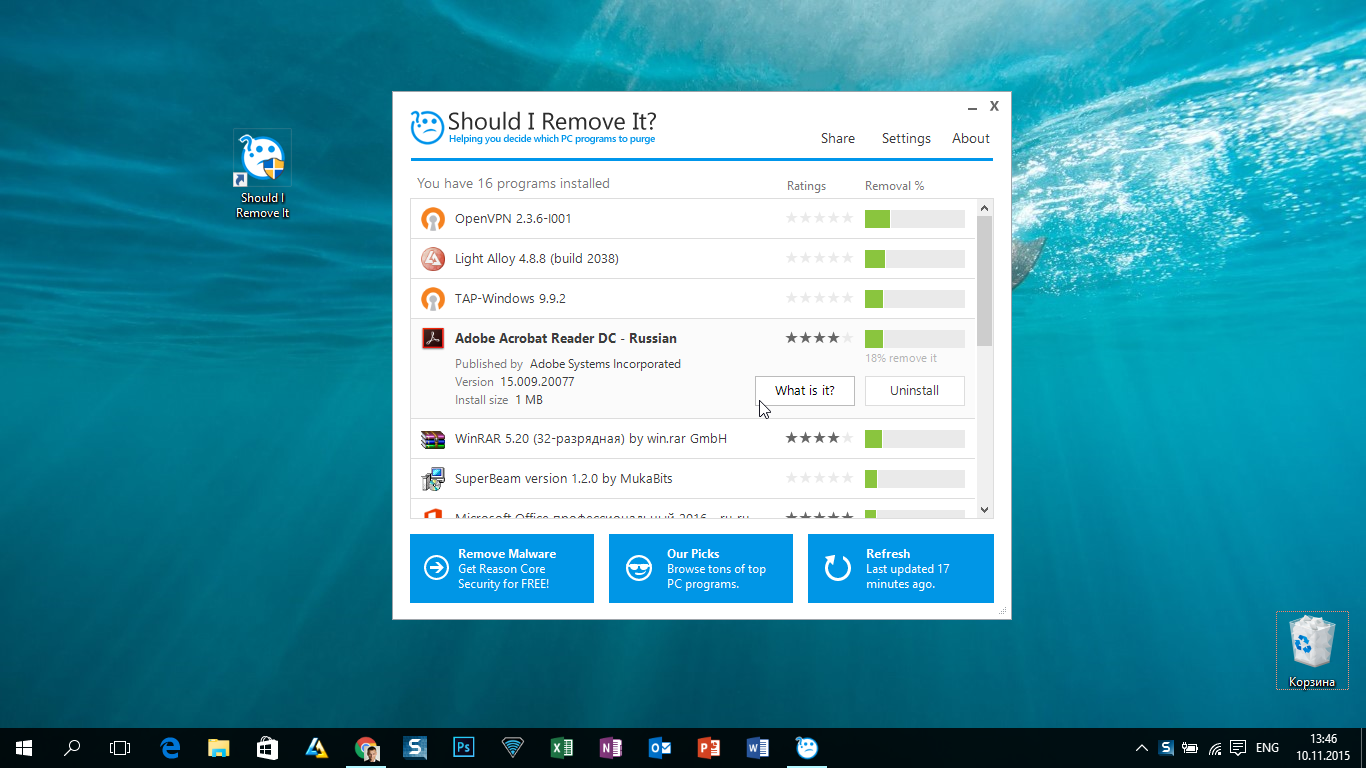Click the battery icon in system tray

1190,748
